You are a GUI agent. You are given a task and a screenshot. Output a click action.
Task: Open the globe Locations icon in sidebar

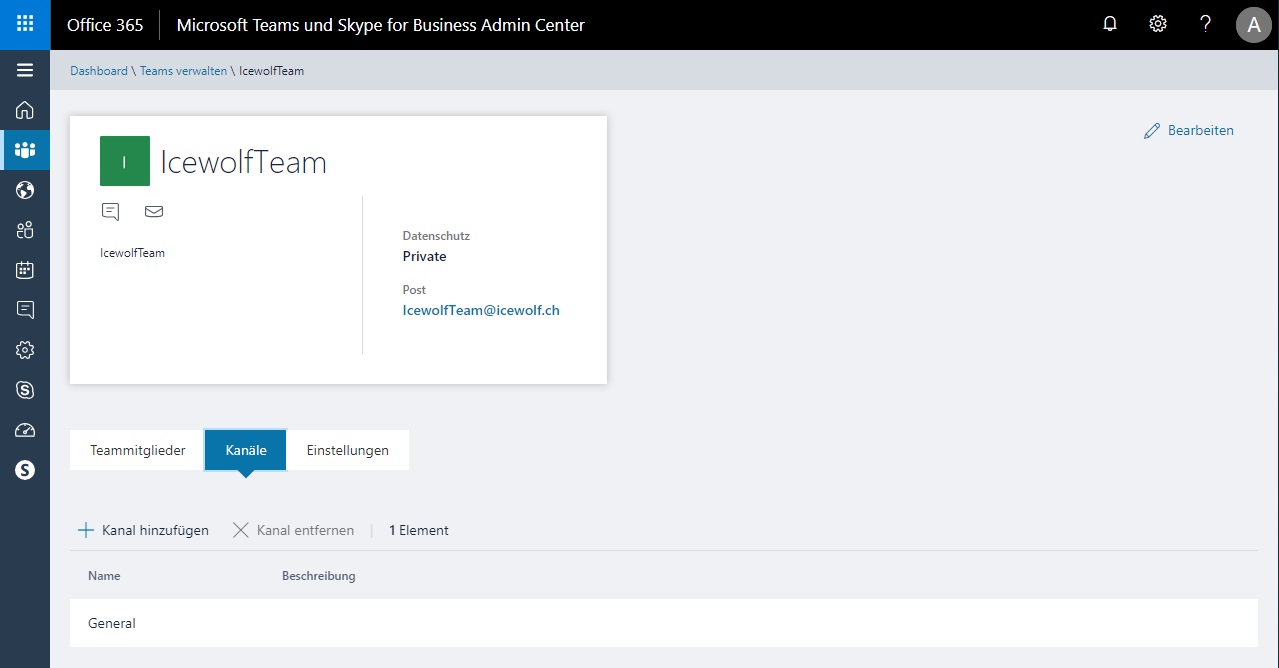tap(25, 190)
